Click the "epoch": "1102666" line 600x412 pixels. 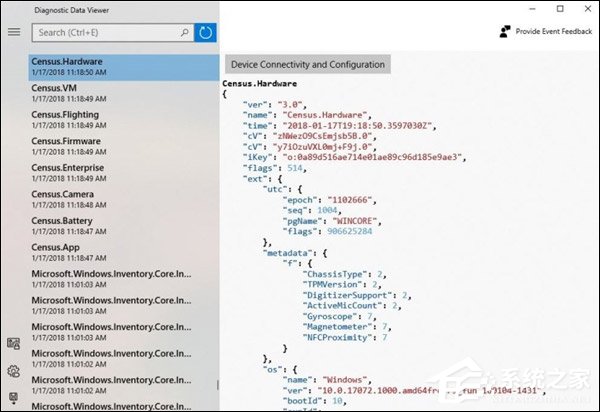point(329,200)
